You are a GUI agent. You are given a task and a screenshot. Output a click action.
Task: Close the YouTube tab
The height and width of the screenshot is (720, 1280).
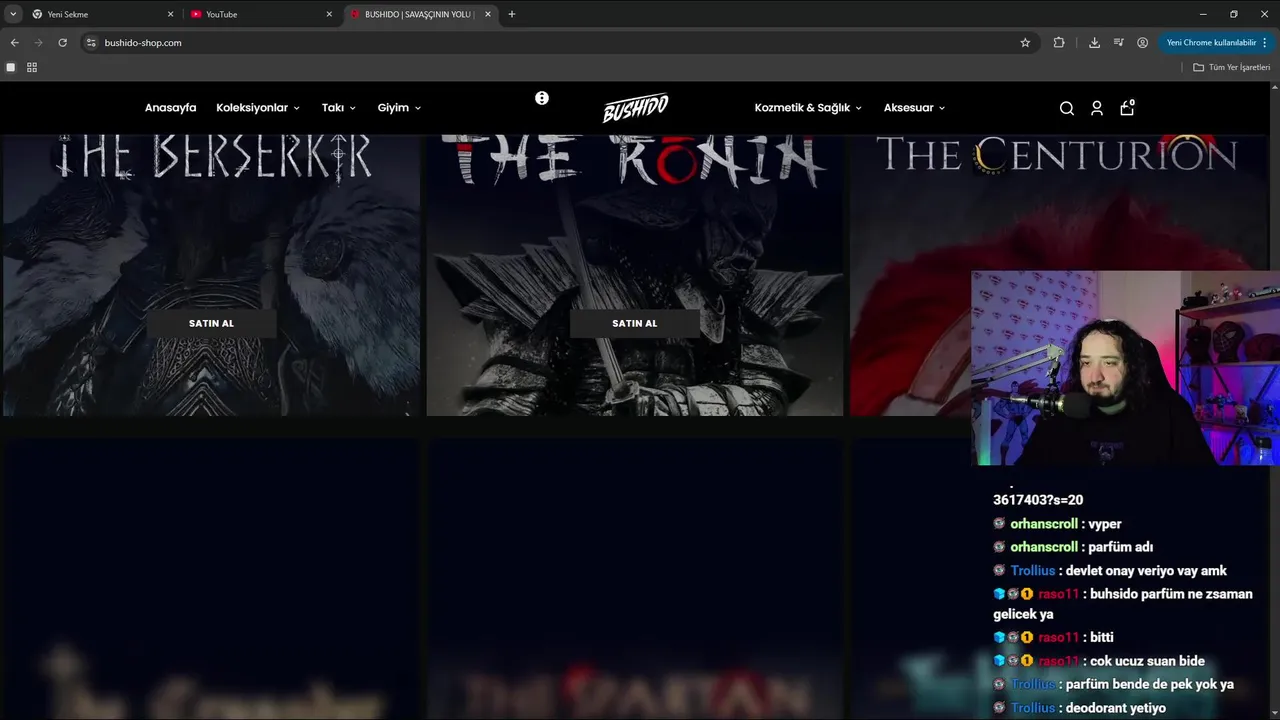(x=329, y=14)
